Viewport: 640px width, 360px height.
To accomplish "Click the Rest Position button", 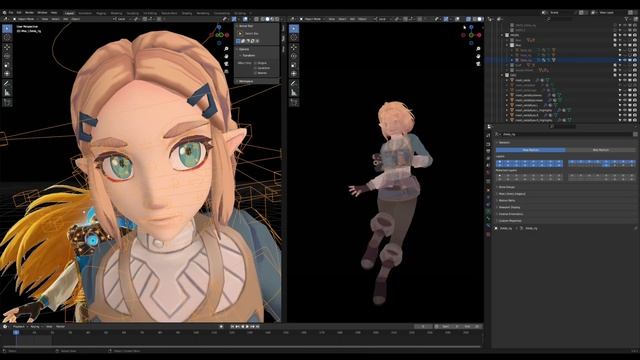I will [x=601, y=150].
